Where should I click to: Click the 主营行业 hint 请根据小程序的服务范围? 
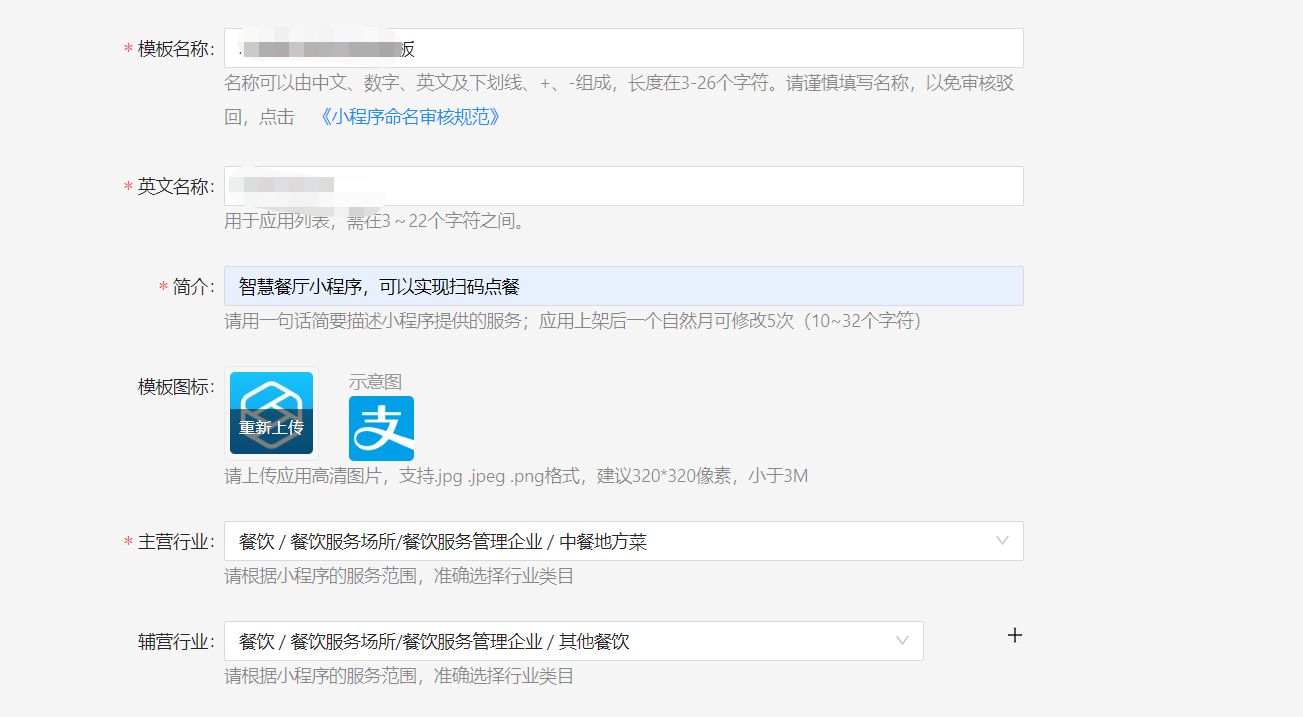(399, 576)
